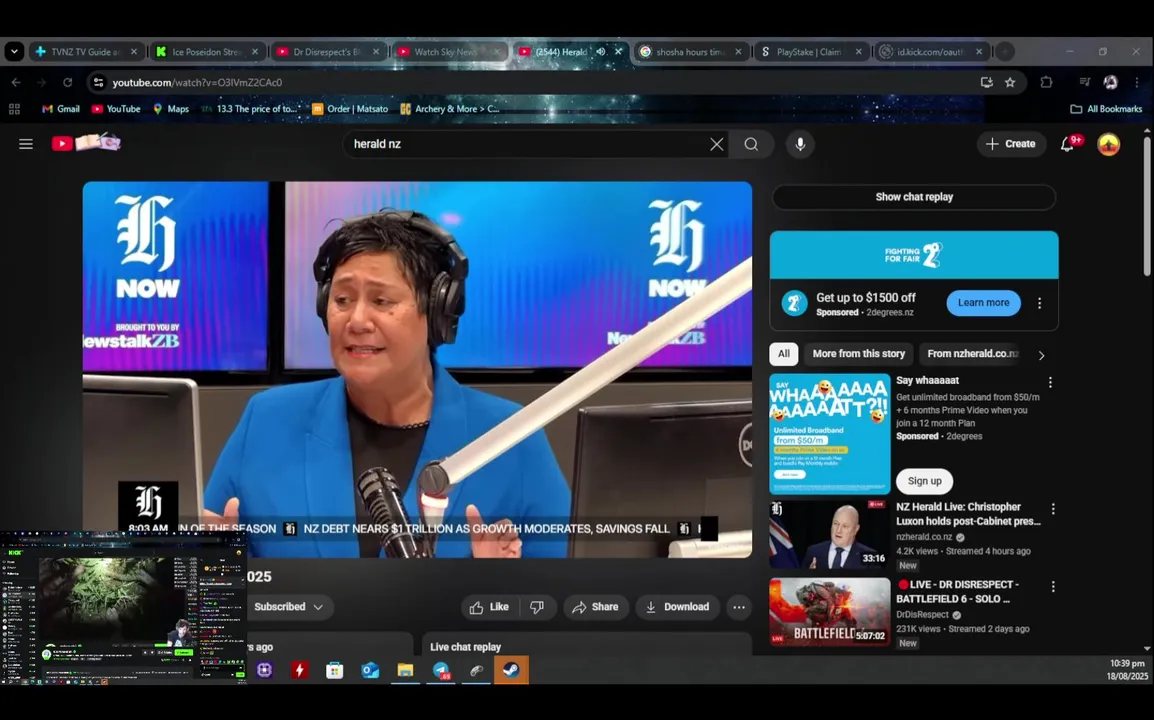Select More from this story chip

[858, 354]
